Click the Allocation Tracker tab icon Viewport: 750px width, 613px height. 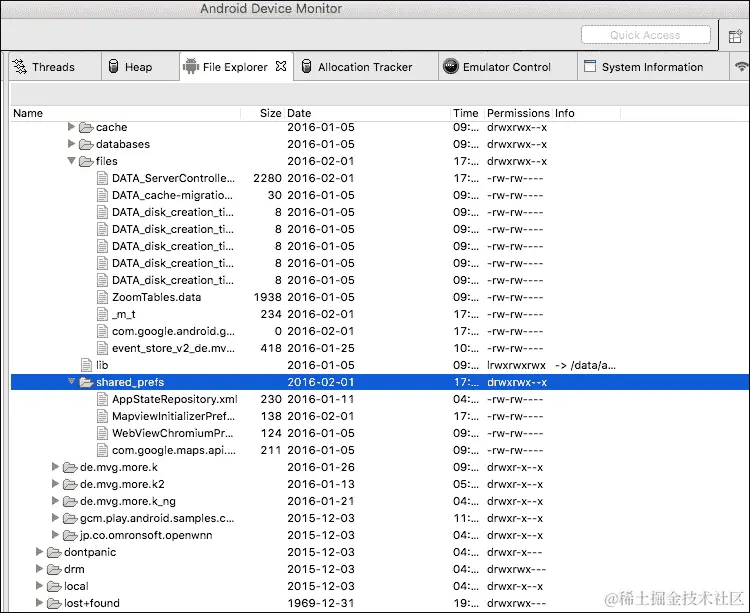307,66
